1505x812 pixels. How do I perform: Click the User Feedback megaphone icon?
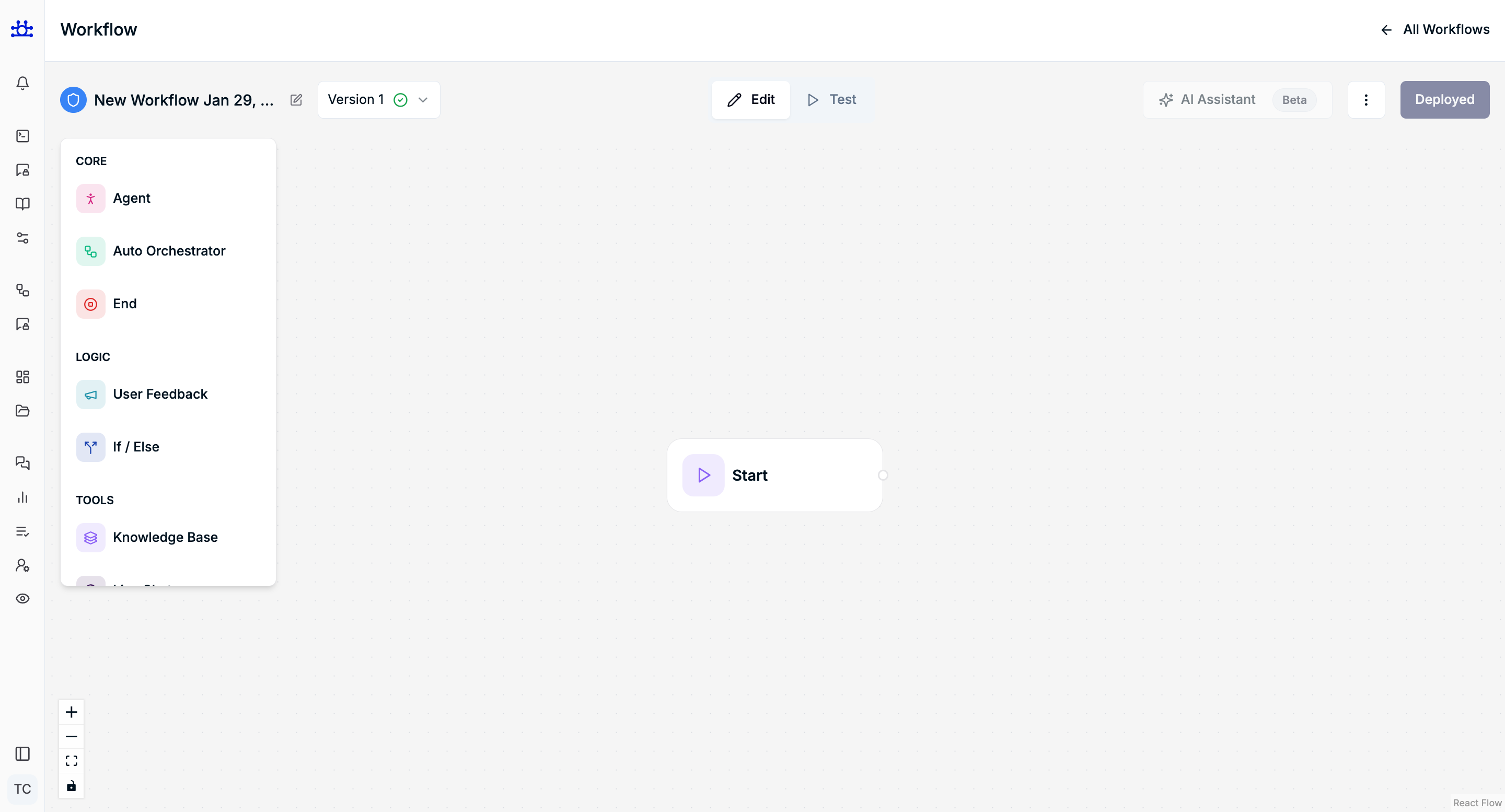point(90,395)
